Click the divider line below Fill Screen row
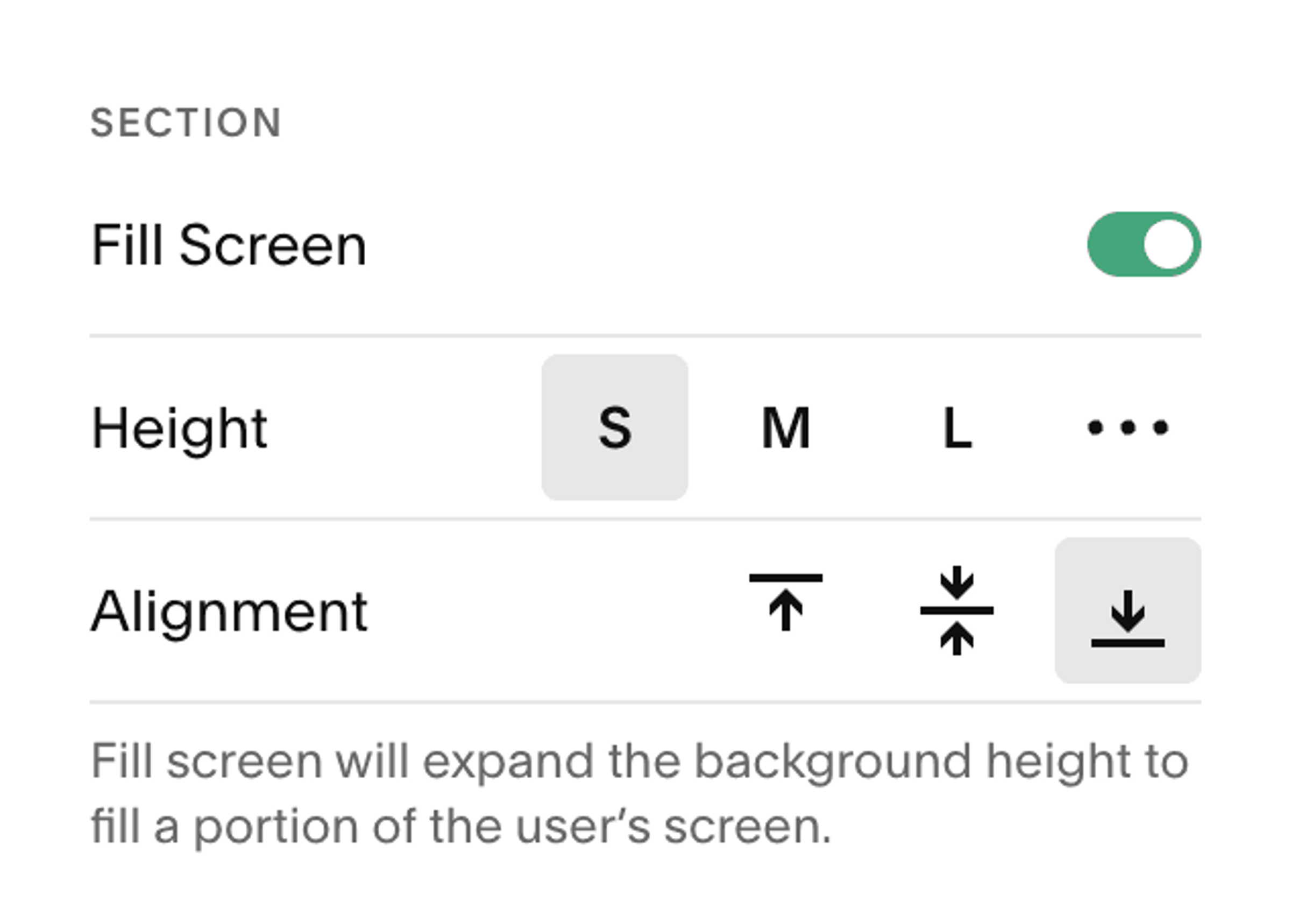The height and width of the screenshot is (924, 1291). point(645,336)
